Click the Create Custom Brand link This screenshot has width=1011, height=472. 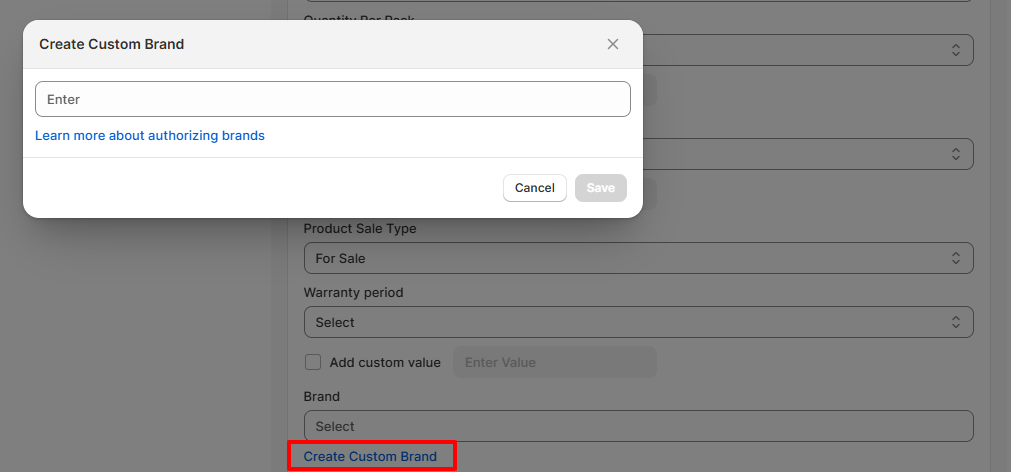point(370,456)
